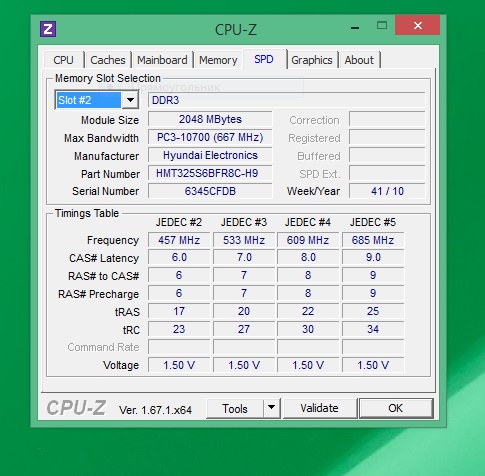Click the Serial Number field 6345CFDB
This screenshot has height=476, width=485.
pos(210,191)
